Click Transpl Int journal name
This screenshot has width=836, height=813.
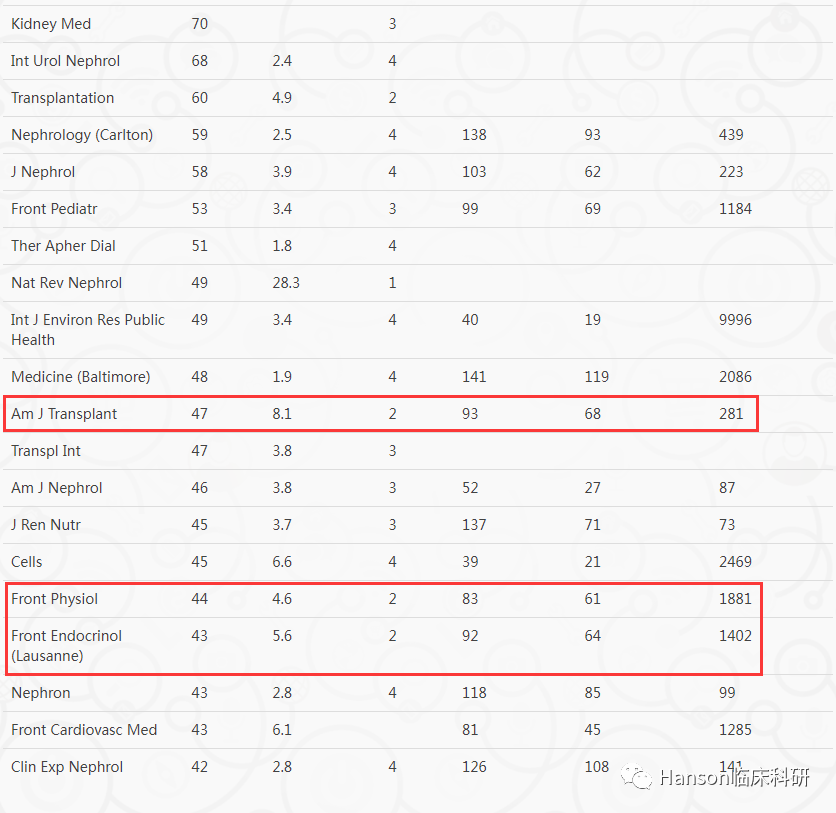tap(46, 451)
